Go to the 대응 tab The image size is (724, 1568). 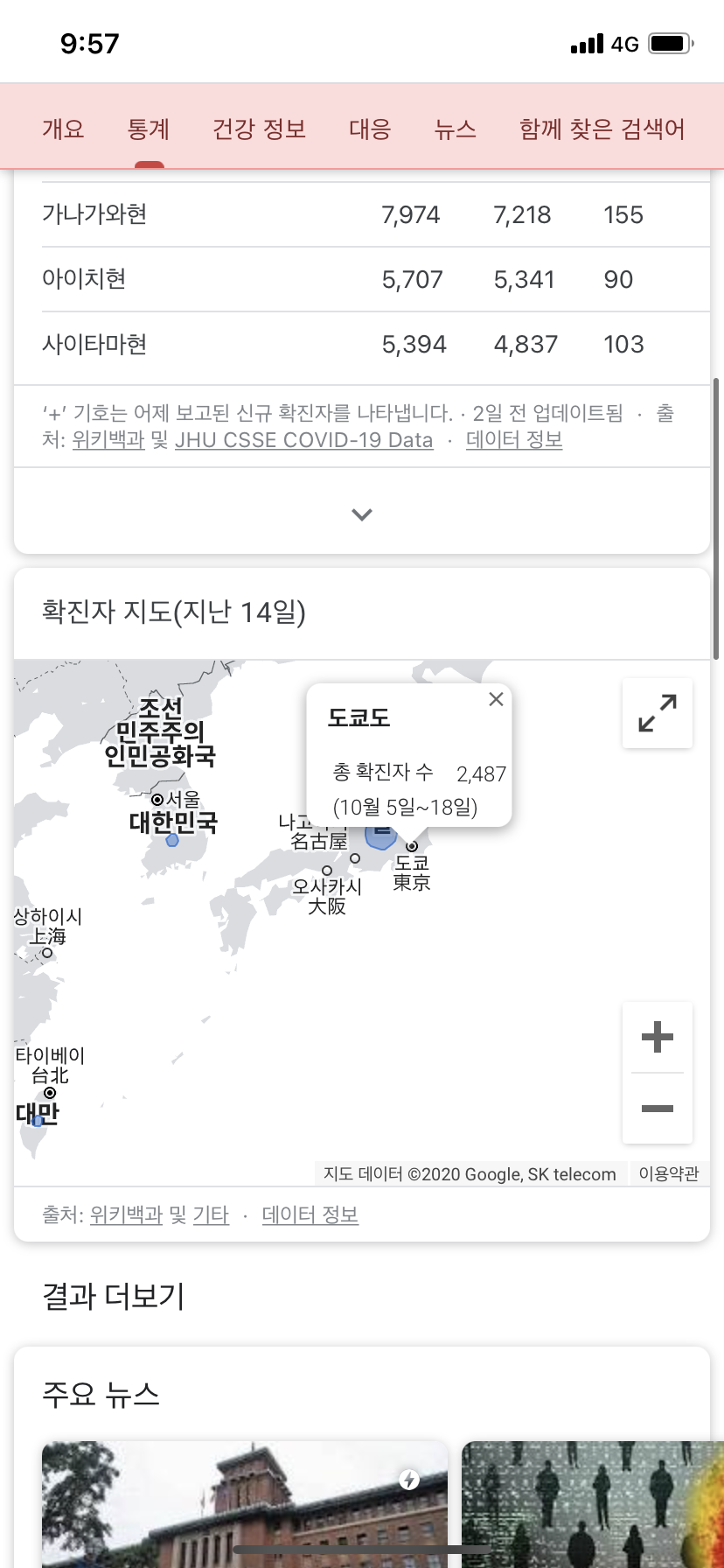click(370, 129)
